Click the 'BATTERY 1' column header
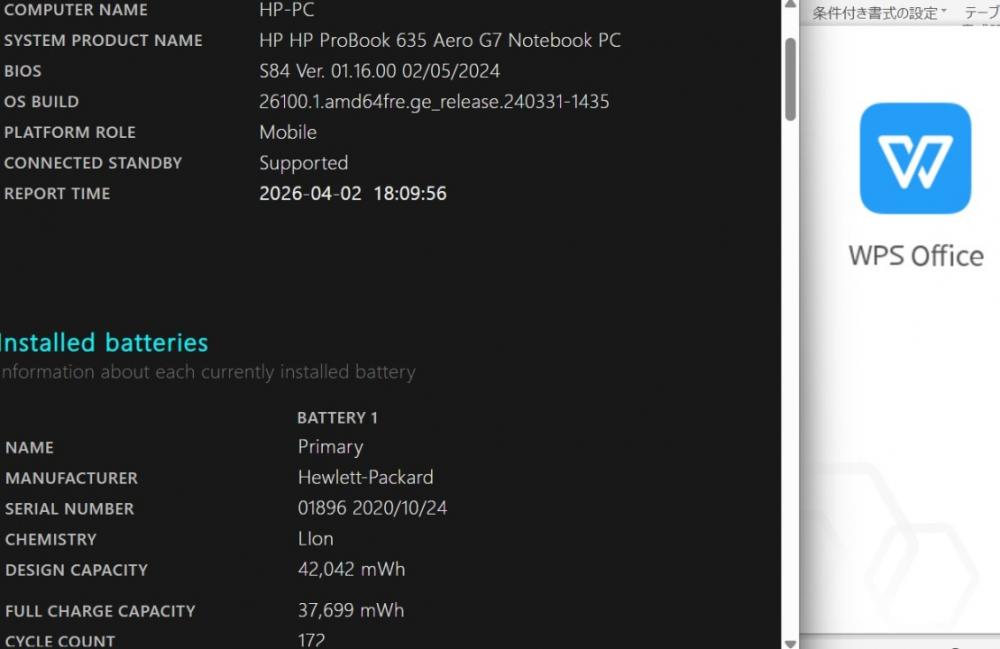Viewport: 1000px width, 649px height. [x=337, y=418]
